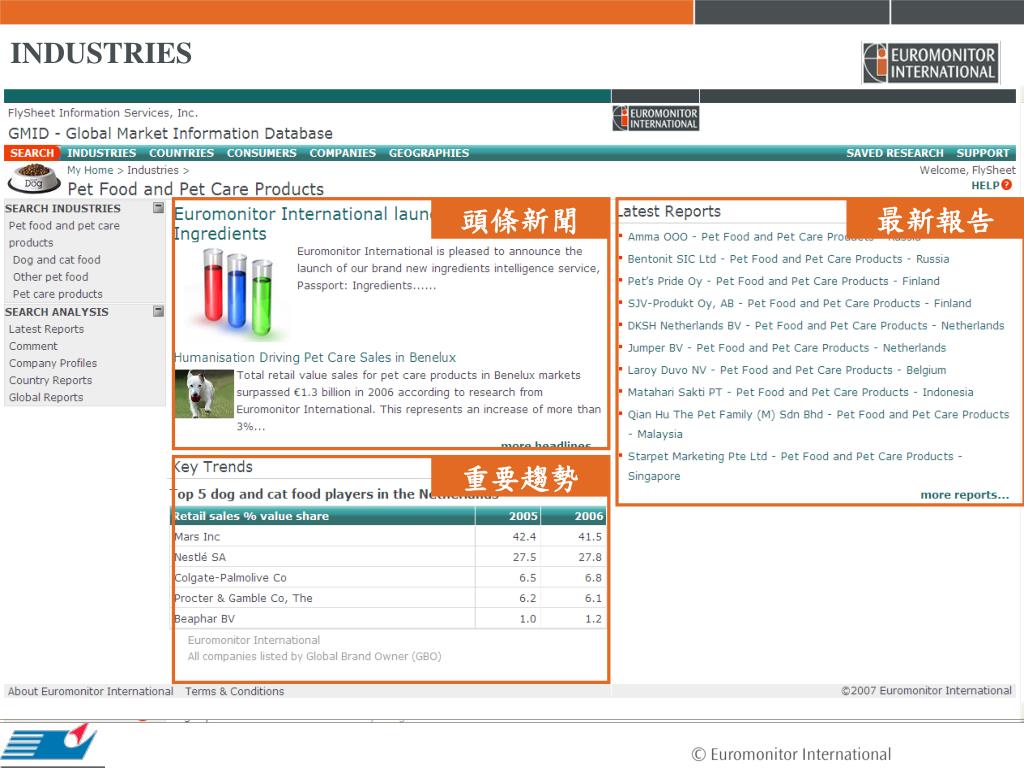
Task: Click Mars Inc 2006 value 41.5
Action: pos(590,537)
